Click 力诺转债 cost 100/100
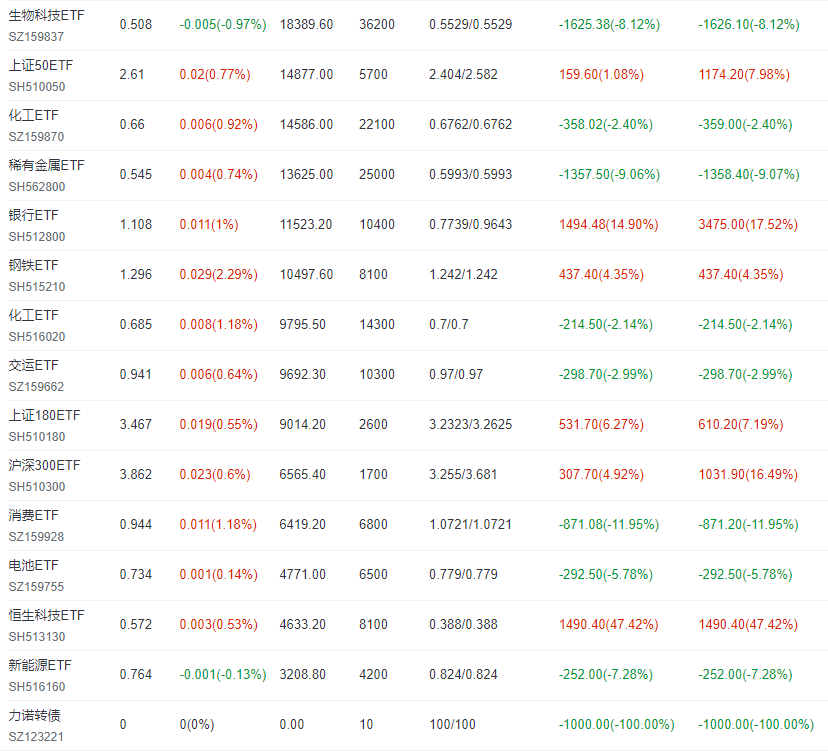 [x=452, y=725]
